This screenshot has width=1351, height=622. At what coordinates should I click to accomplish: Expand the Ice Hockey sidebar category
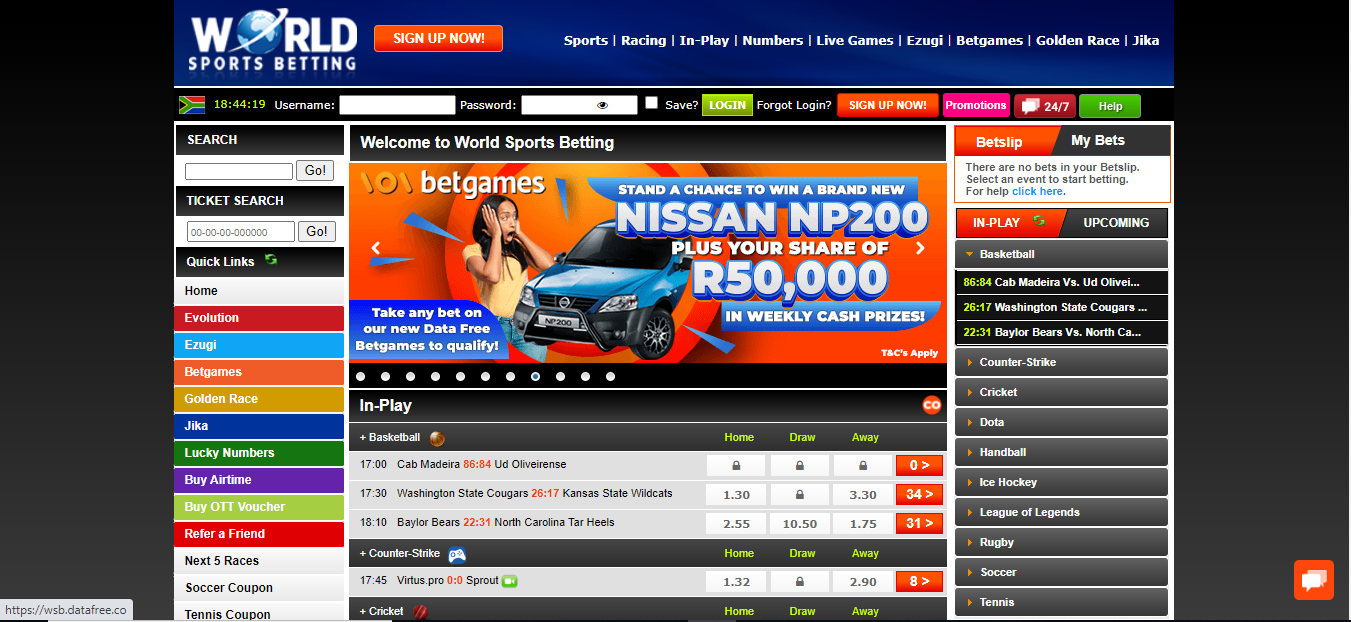tap(1061, 482)
